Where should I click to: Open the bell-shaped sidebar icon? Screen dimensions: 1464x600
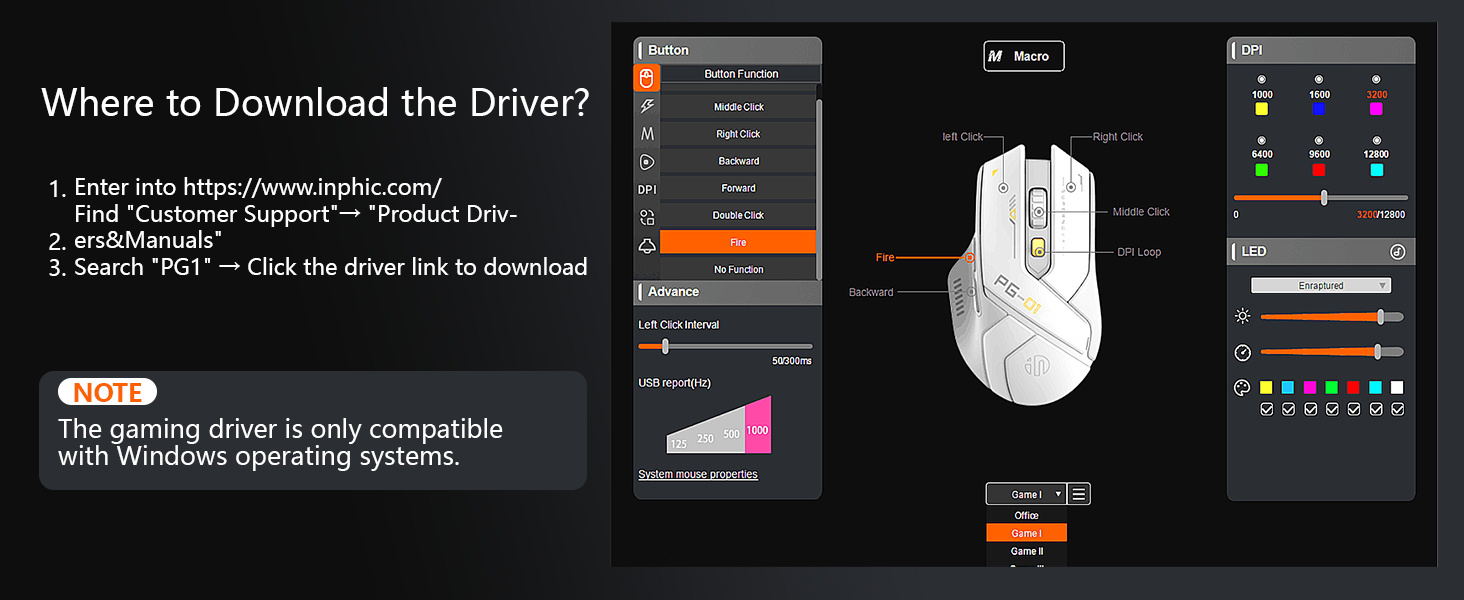tap(646, 245)
